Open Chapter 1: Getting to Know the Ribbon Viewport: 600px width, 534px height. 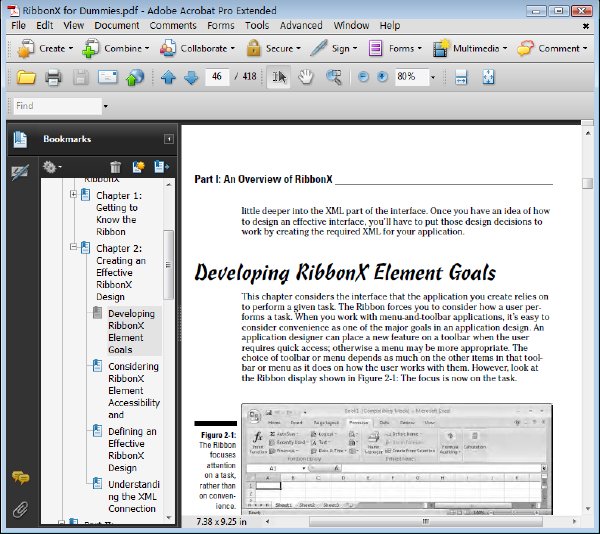[119, 213]
